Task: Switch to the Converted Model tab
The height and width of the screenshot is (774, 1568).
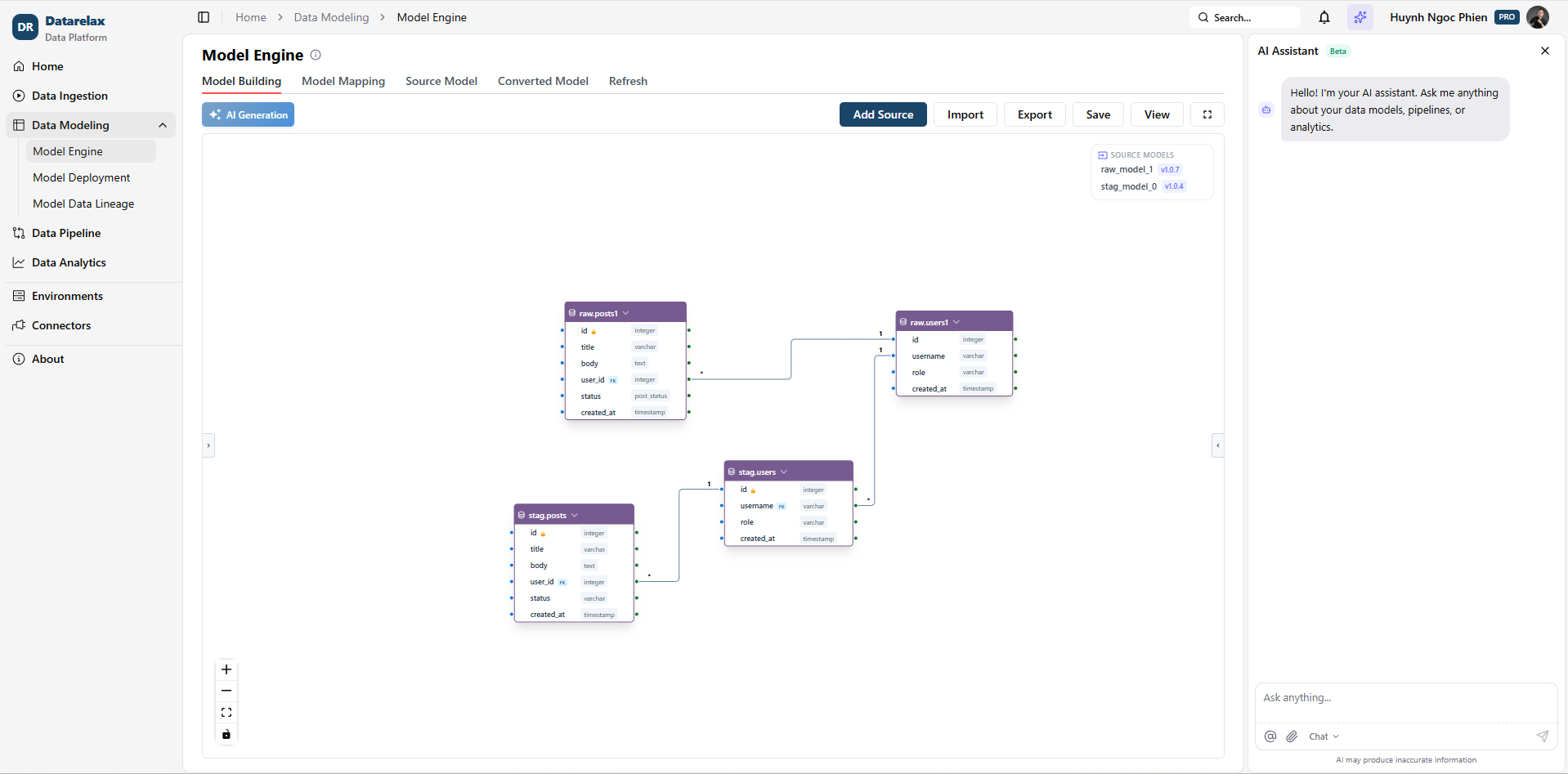Action: coord(542,81)
